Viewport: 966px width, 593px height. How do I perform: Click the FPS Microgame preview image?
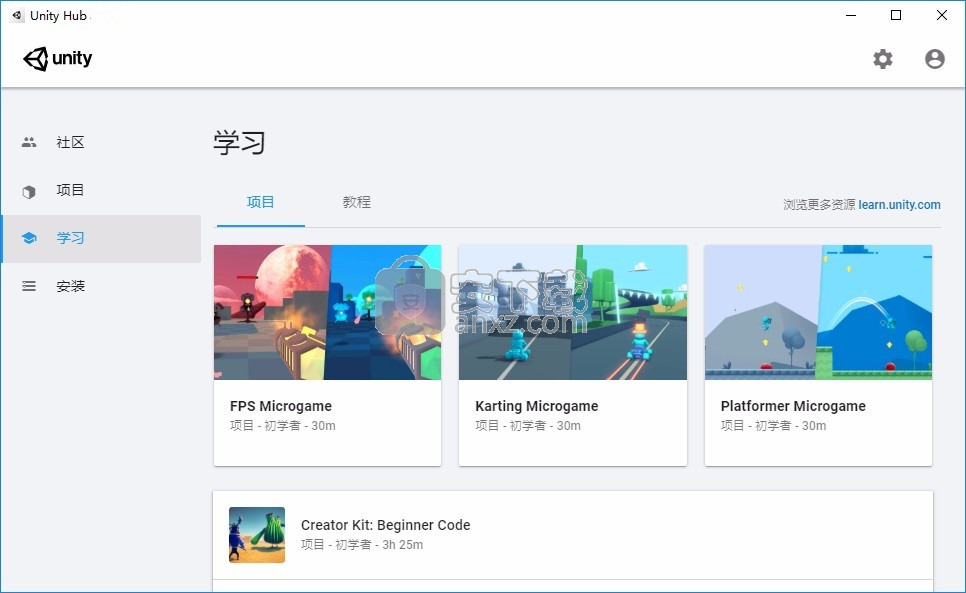[327, 312]
